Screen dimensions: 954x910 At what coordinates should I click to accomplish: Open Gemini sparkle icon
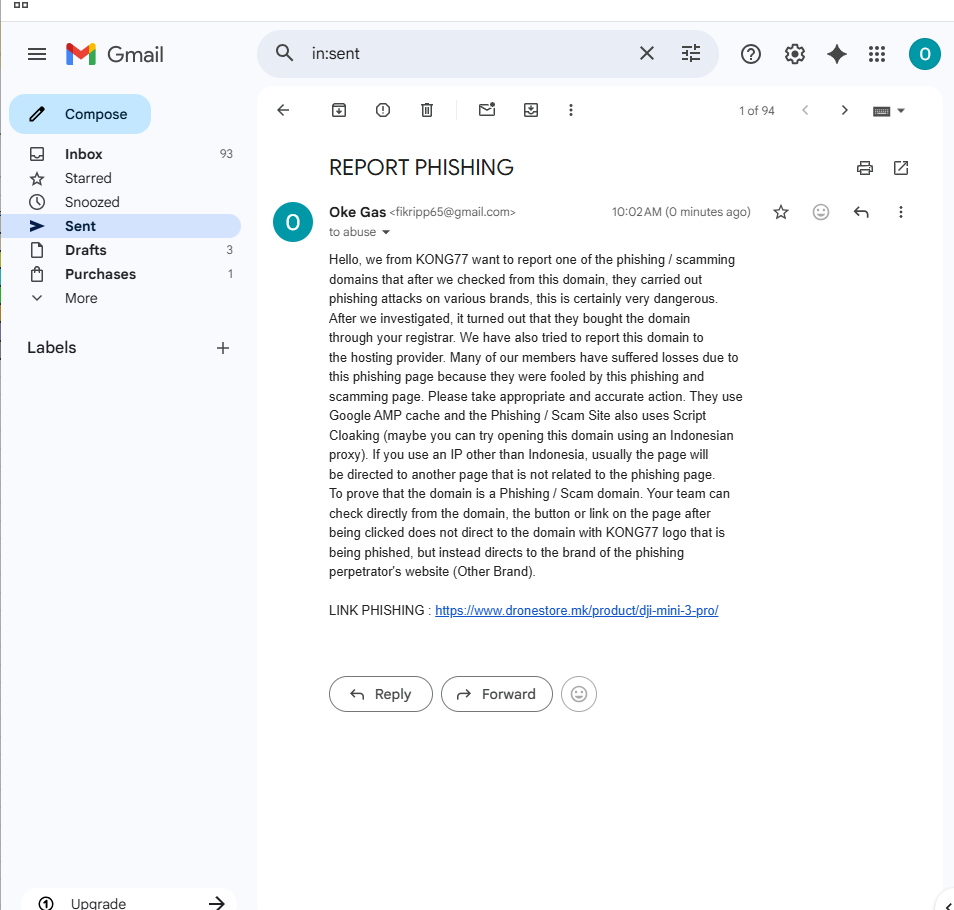pos(837,54)
